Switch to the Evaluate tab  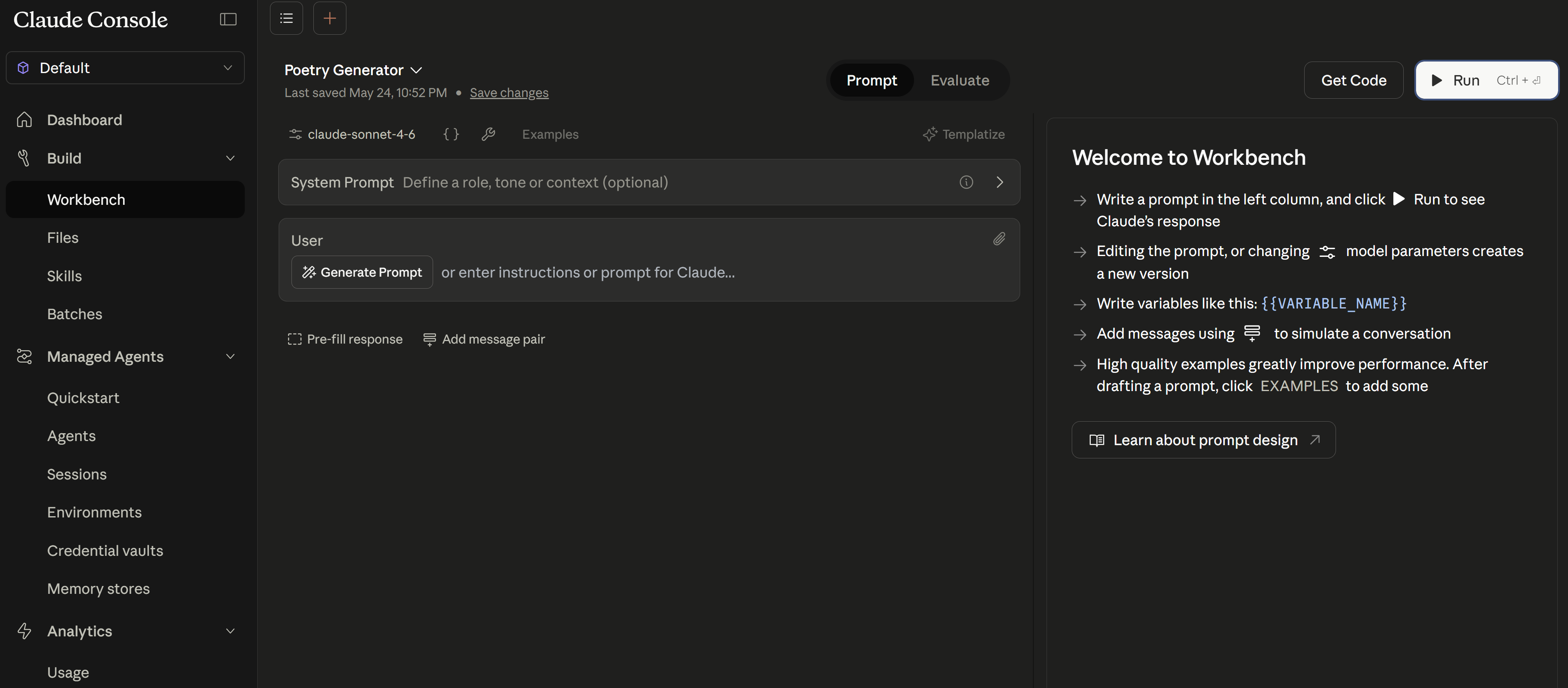click(959, 81)
